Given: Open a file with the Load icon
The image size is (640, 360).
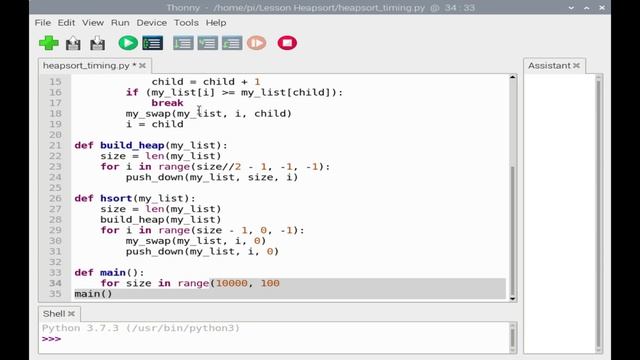Looking at the screenshot, I should pos(73,43).
